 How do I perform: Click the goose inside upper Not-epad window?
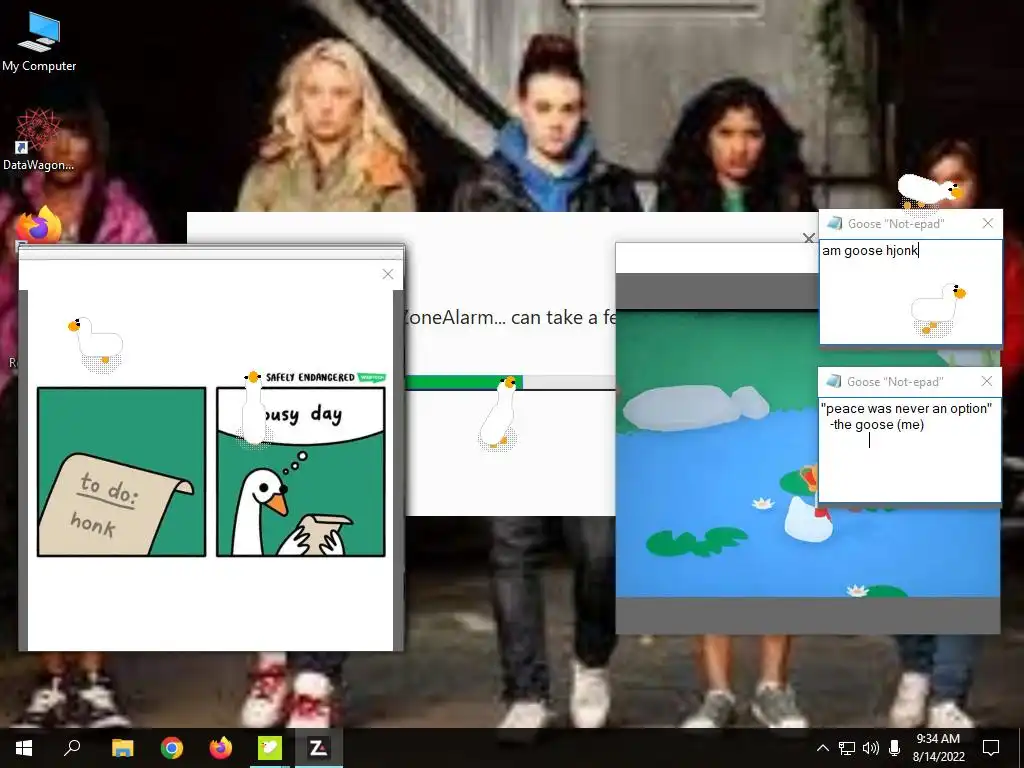938,310
